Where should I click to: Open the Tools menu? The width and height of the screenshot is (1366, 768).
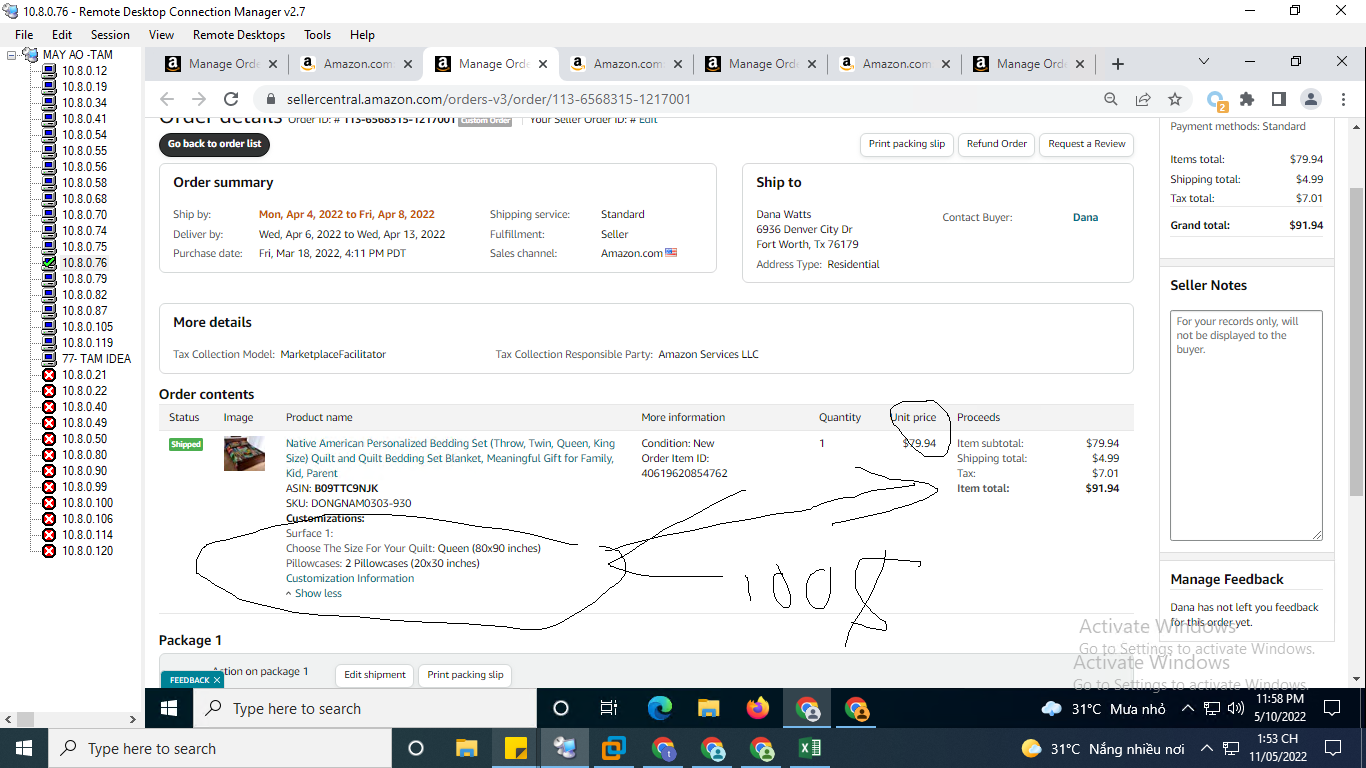click(x=317, y=34)
